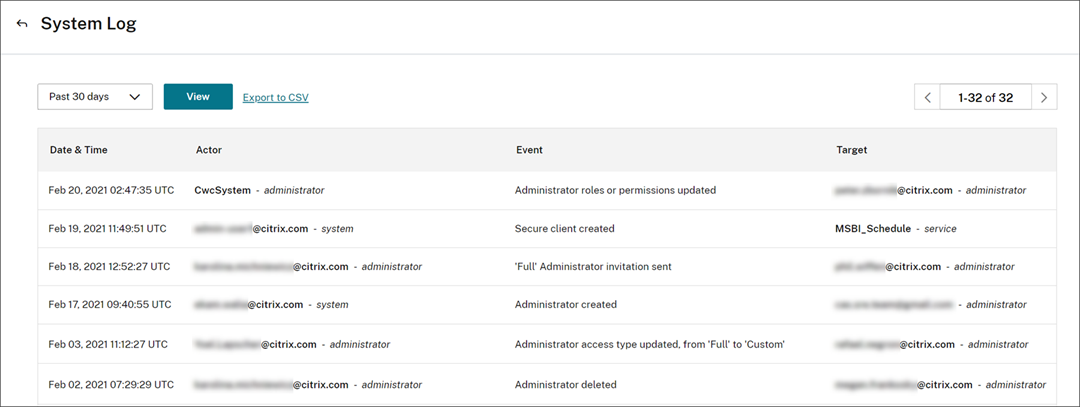This screenshot has width=1080, height=407.
Task: Click the back arrow beside System Log
Action: coord(22,24)
